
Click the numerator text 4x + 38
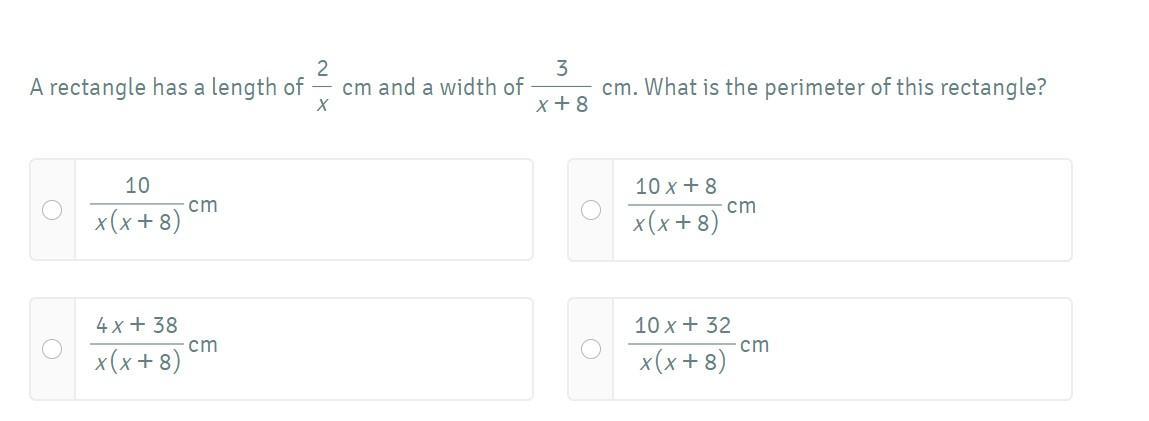click(x=137, y=325)
